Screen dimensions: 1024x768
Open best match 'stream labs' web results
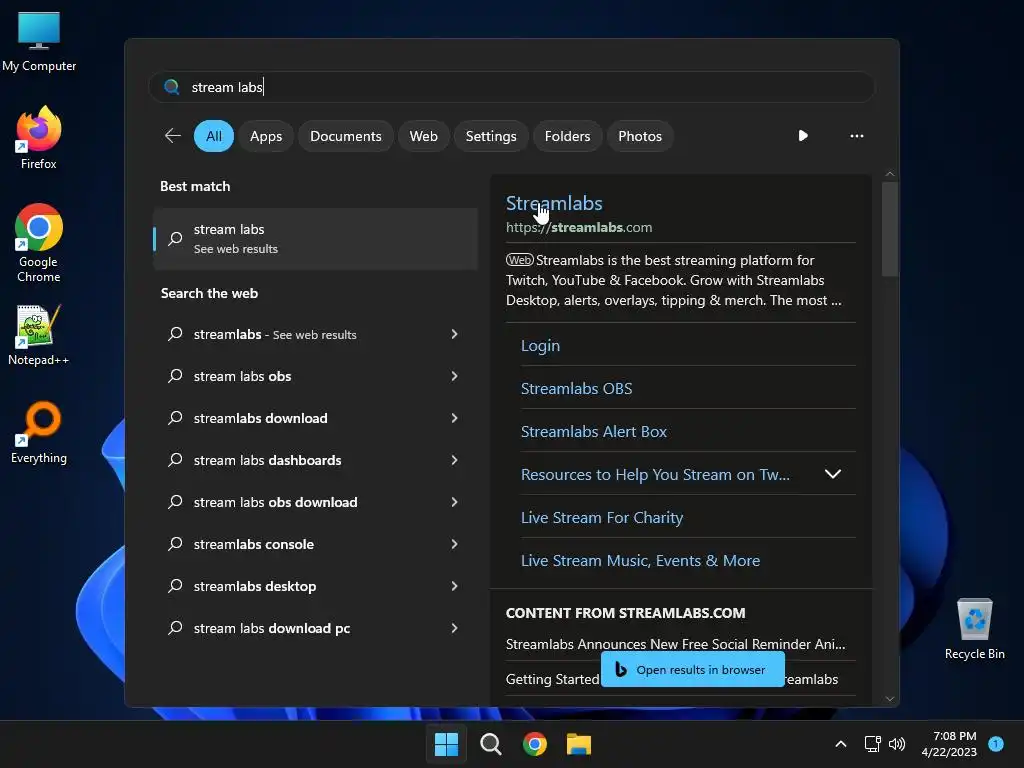[315, 239]
